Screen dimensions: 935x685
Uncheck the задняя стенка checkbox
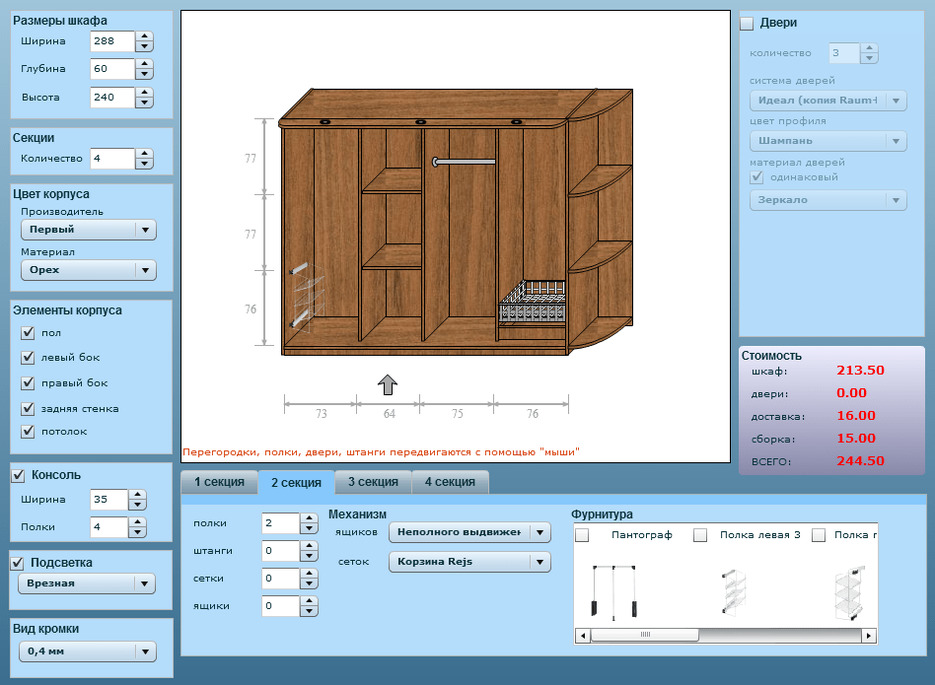tap(27, 408)
